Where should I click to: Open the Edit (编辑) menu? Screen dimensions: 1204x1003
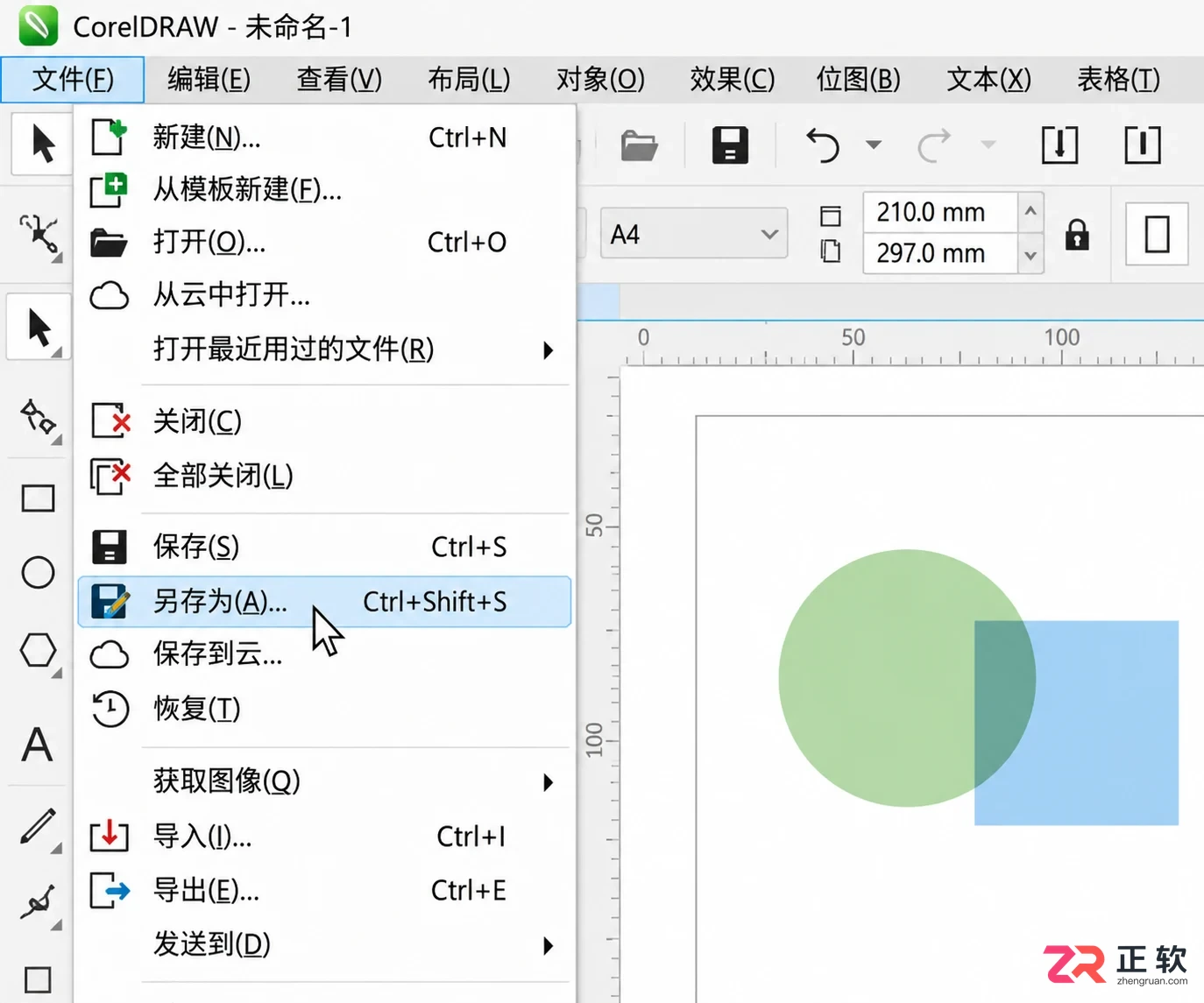click(209, 80)
